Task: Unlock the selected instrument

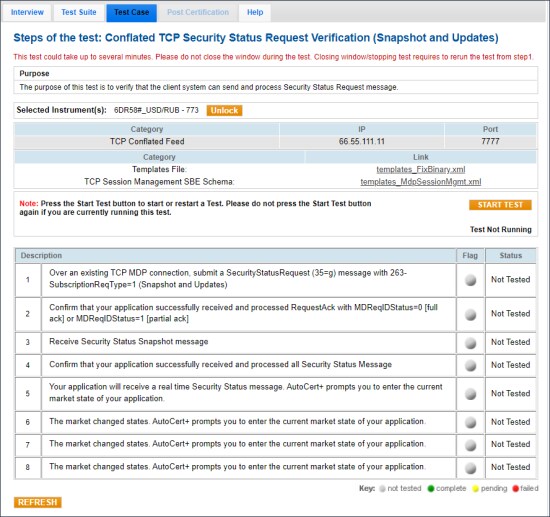Action: [224, 110]
